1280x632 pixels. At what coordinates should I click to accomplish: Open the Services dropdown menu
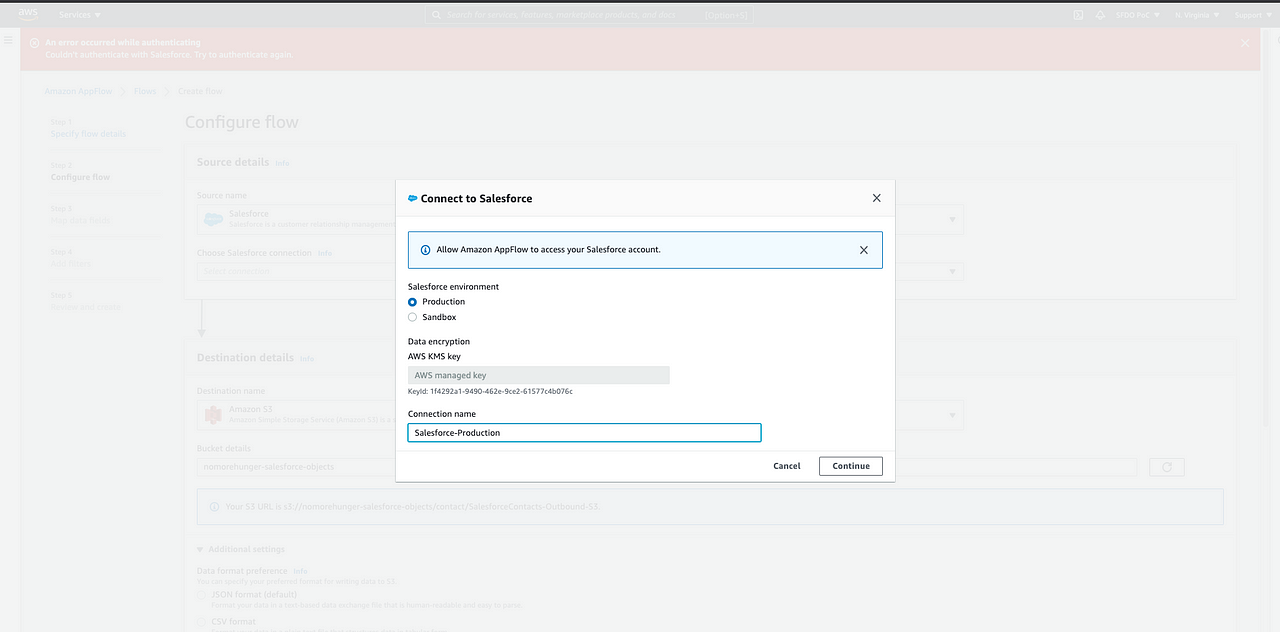point(80,15)
